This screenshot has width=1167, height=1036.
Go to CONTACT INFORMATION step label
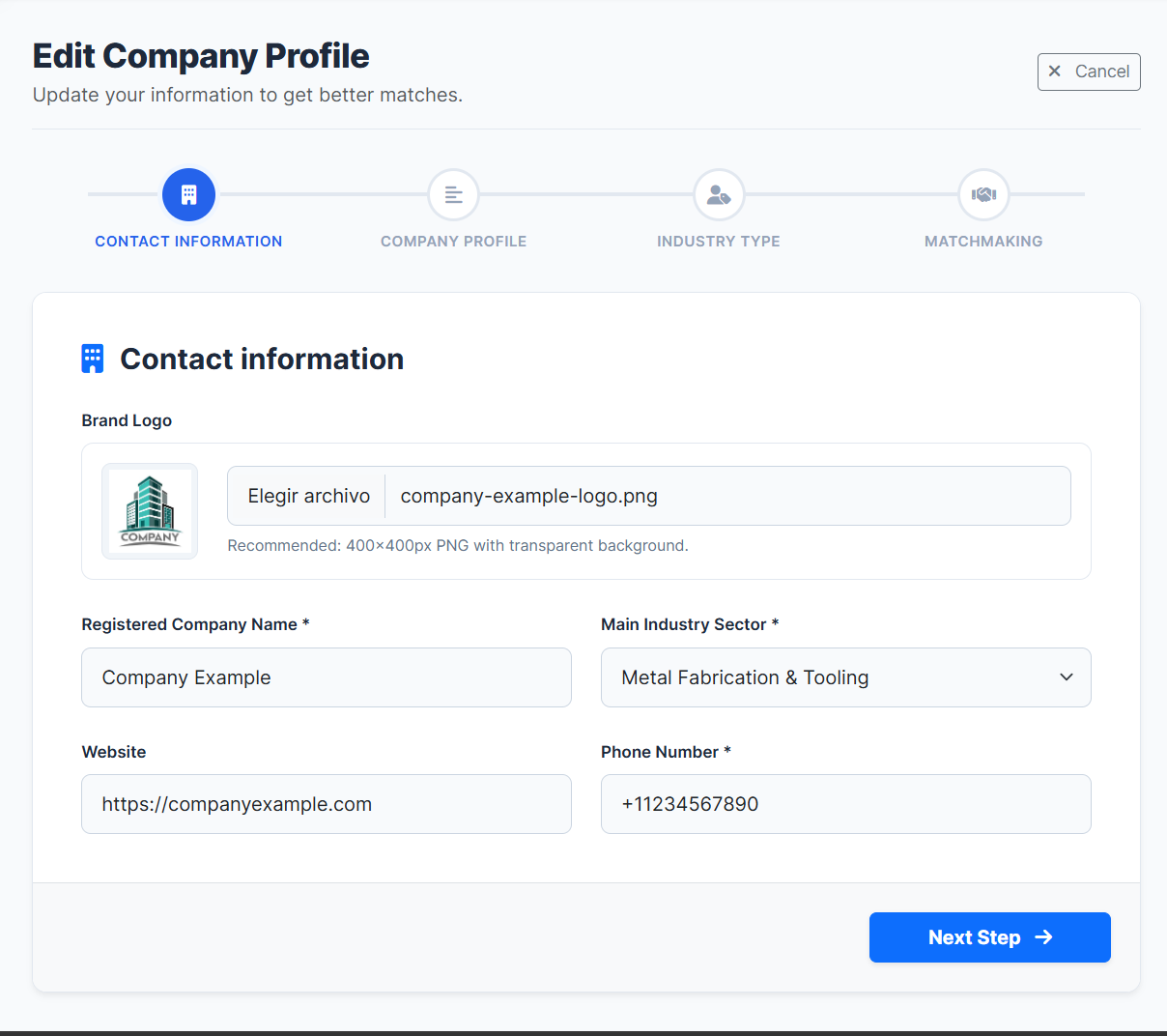click(188, 242)
